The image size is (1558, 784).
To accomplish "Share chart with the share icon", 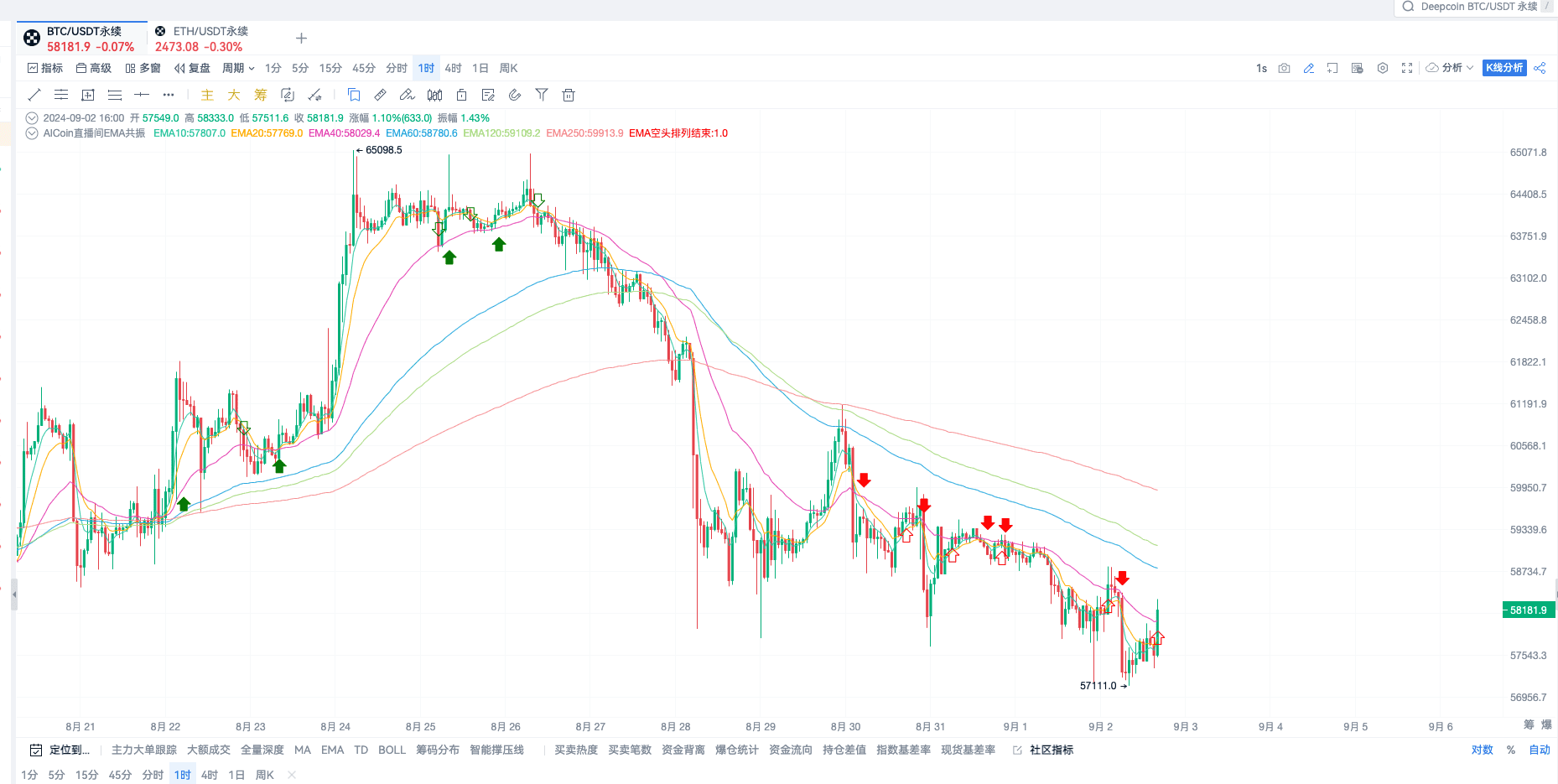I will coord(1540,68).
